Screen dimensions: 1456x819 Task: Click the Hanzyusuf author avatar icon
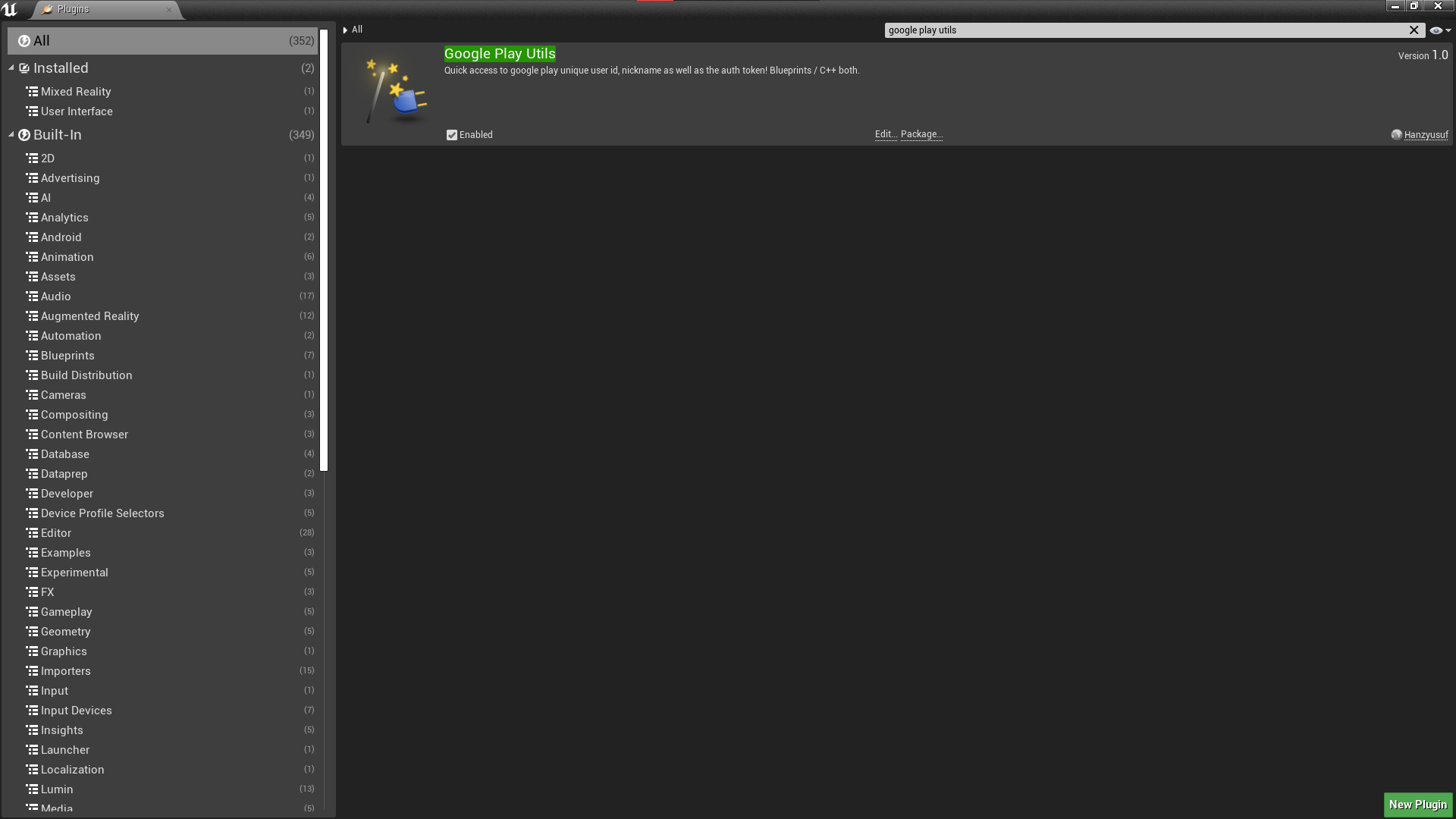(1396, 135)
